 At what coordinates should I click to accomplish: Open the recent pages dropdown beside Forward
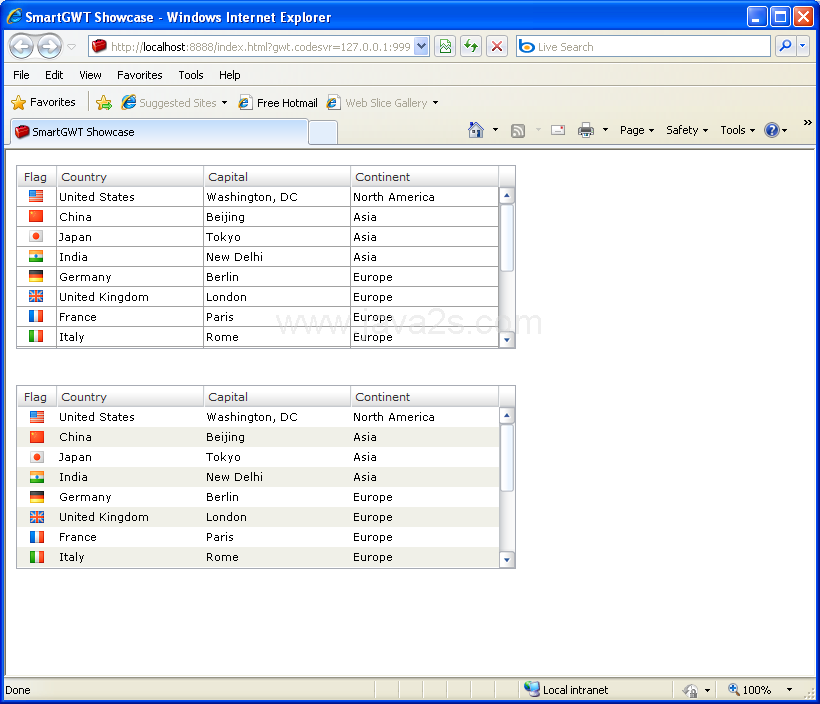(72, 47)
